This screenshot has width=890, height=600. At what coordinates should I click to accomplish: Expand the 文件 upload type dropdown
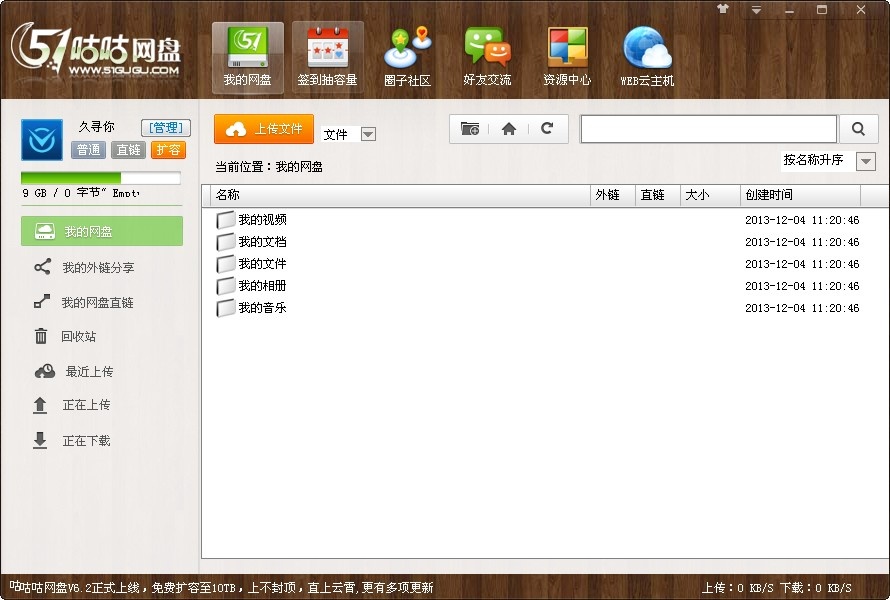coord(368,135)
